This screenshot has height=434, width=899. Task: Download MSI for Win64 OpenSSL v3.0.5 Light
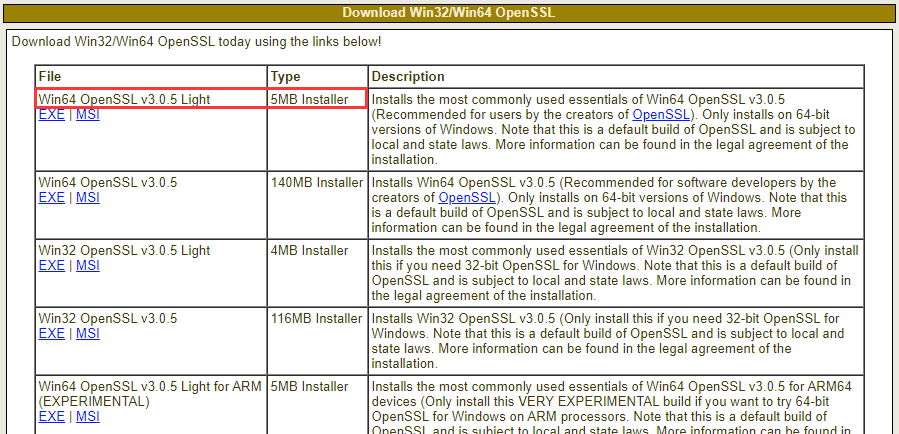click(88, 115)
